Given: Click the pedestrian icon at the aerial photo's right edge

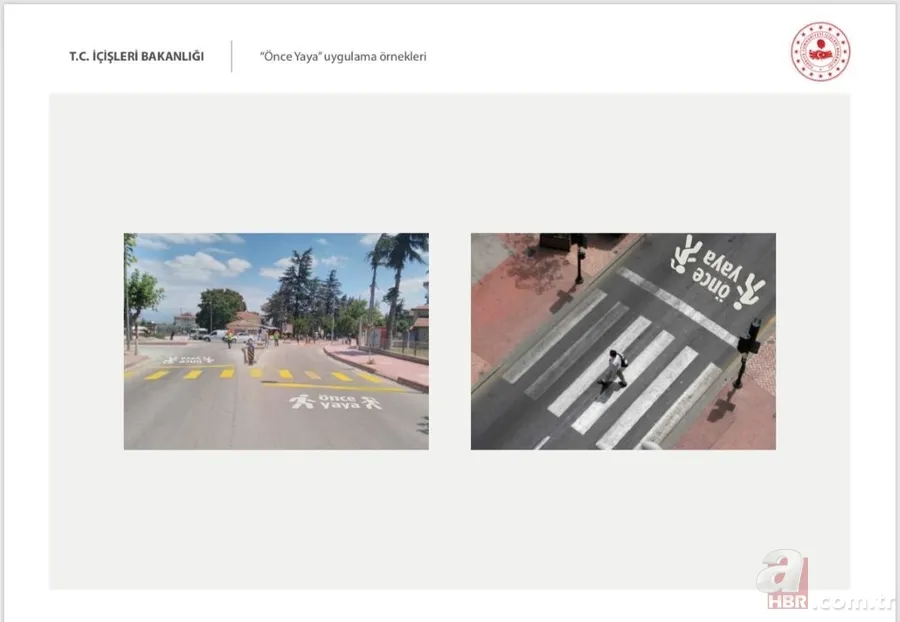Looking at the screenshot, I should [749, 290].
